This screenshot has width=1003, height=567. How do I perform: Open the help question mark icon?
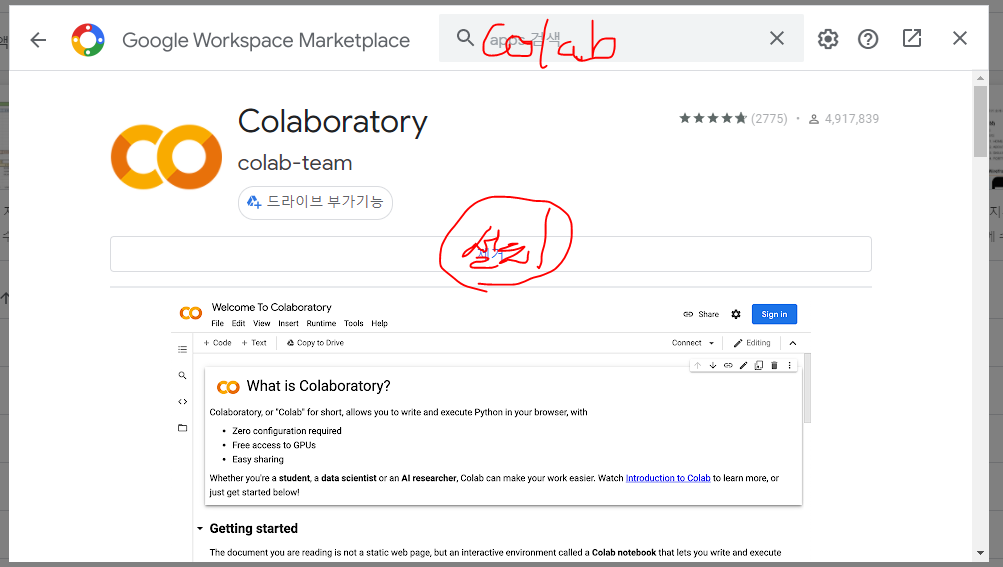point(868,39)
